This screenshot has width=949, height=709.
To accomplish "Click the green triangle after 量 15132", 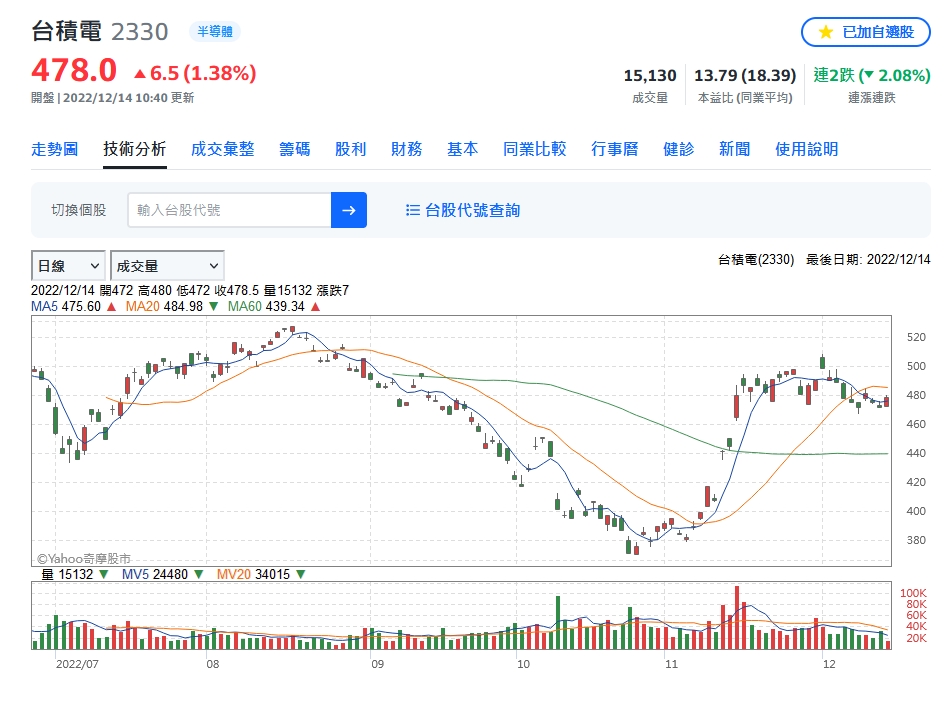I will point(103,574).
